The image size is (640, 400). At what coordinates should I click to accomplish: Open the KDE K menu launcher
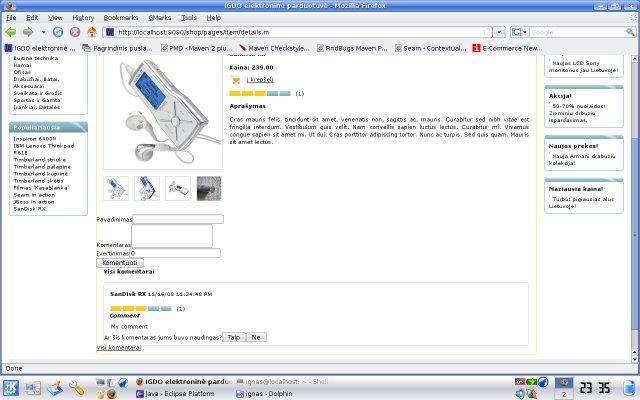pyautogui.click(x=11, y=388)
